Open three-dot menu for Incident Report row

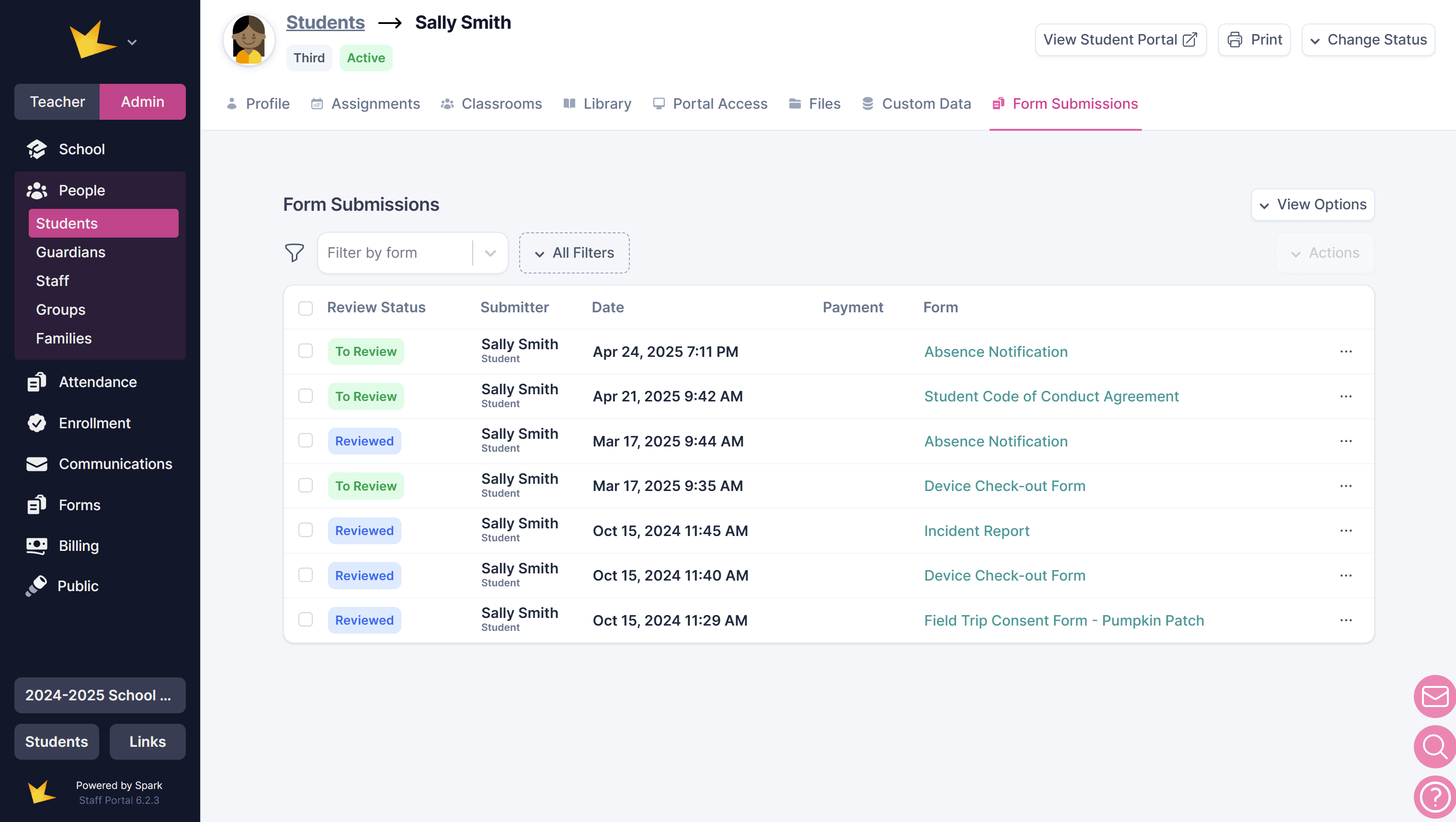tap(1346, 530)
